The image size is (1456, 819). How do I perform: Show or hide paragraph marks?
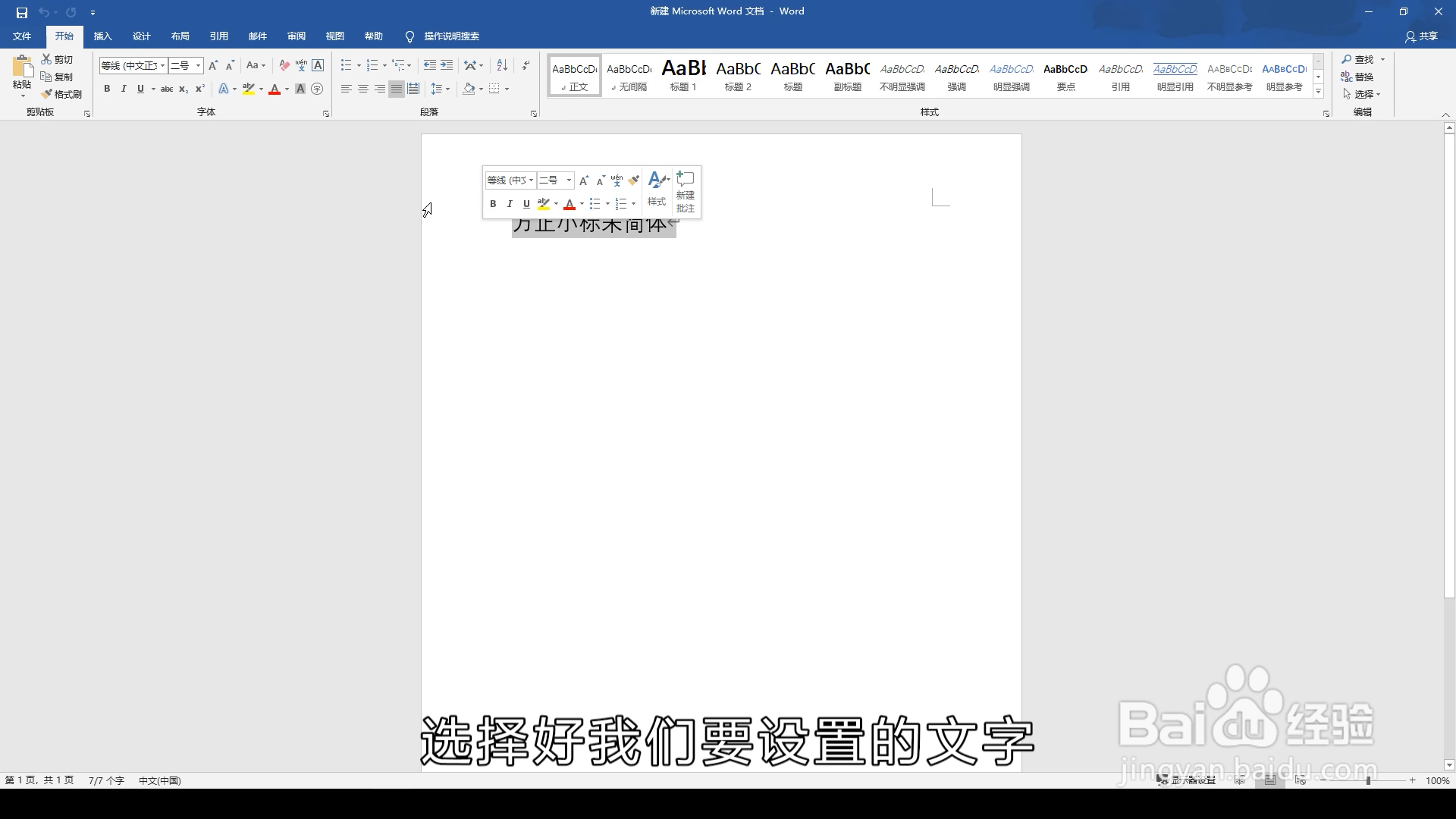click(x=526, y=65)
